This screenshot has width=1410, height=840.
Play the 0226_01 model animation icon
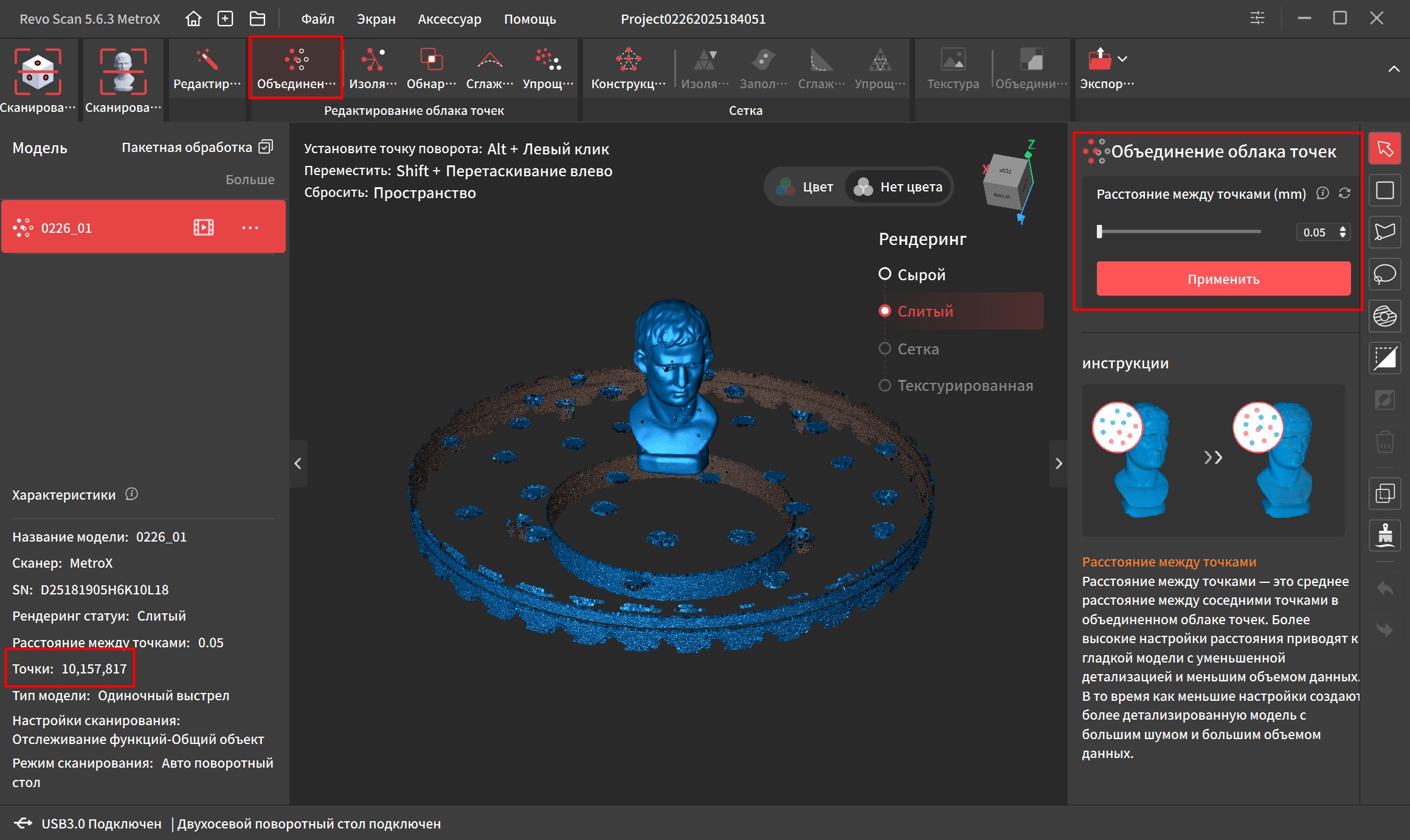(203, 227)
